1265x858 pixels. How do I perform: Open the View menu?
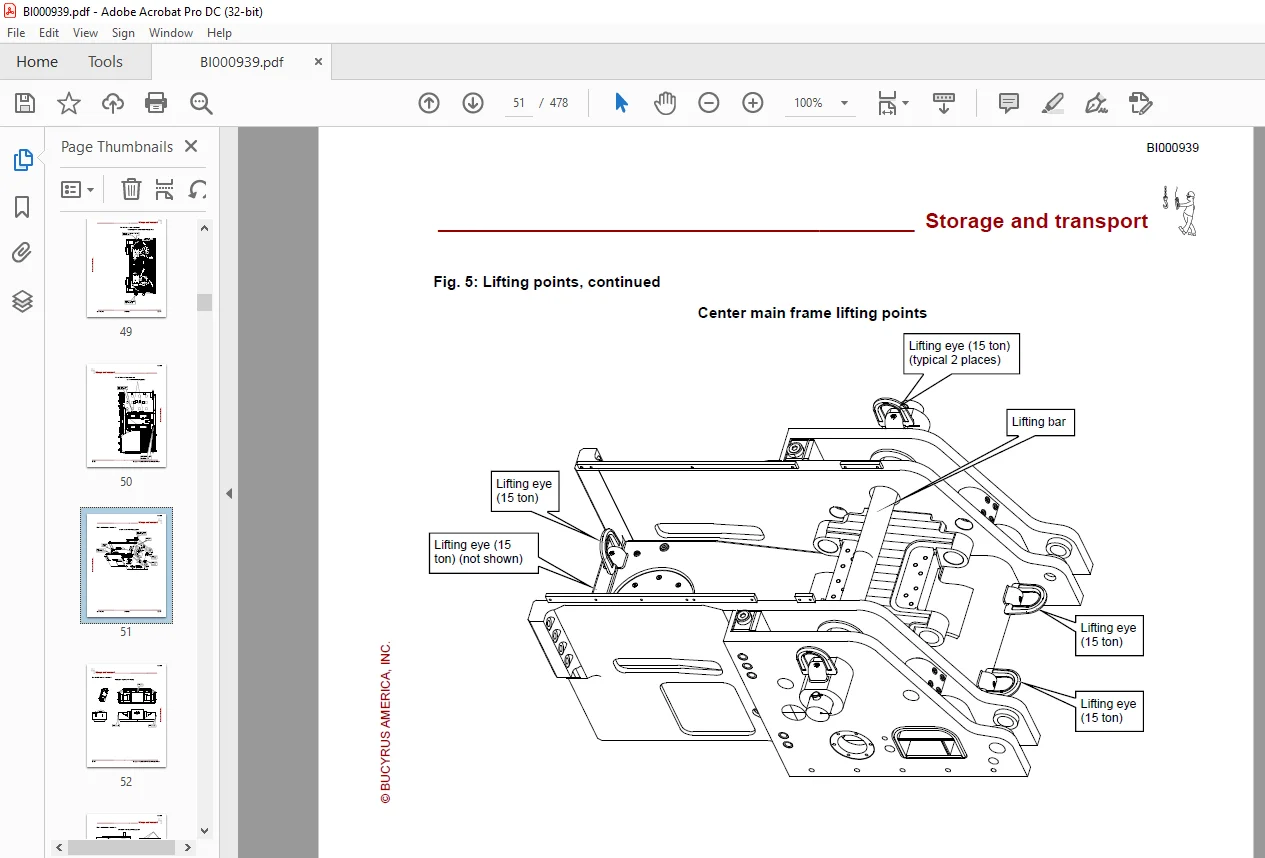point(86,33)
